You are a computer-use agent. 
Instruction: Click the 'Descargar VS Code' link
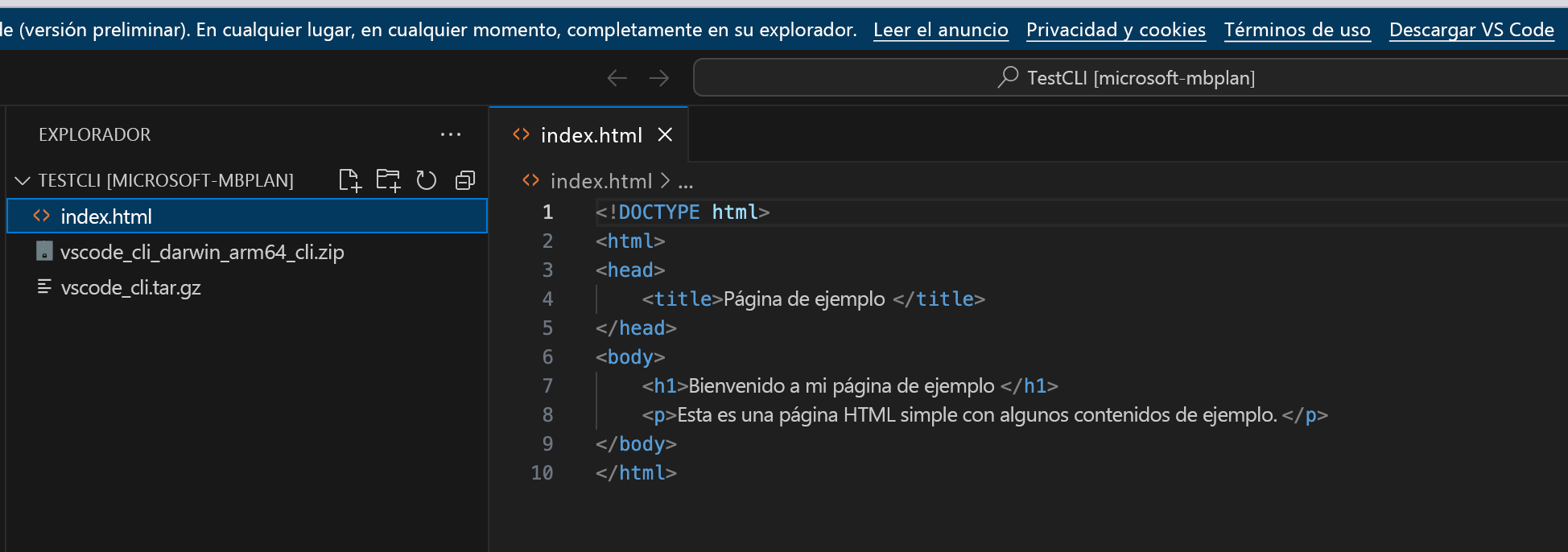tap(1471, 30)
